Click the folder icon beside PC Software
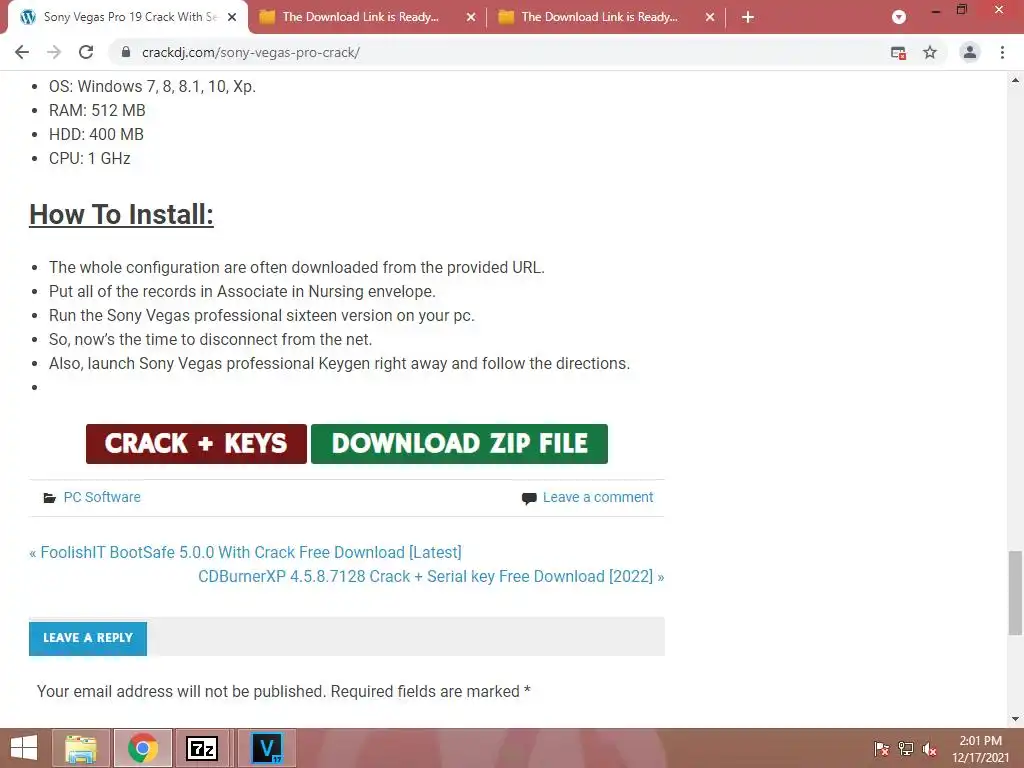The width and height of the screenshot is (1024, 768). (50, 498)
